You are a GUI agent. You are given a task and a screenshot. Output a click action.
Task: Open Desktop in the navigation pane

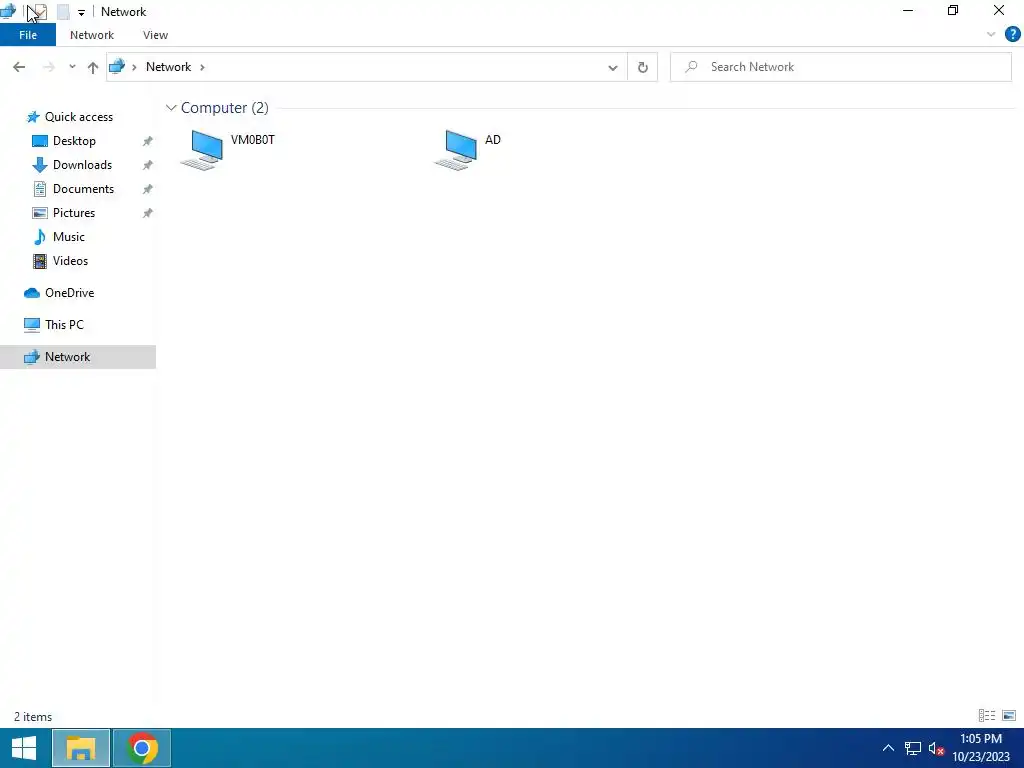pyautogui.click(x=74, y=141)
